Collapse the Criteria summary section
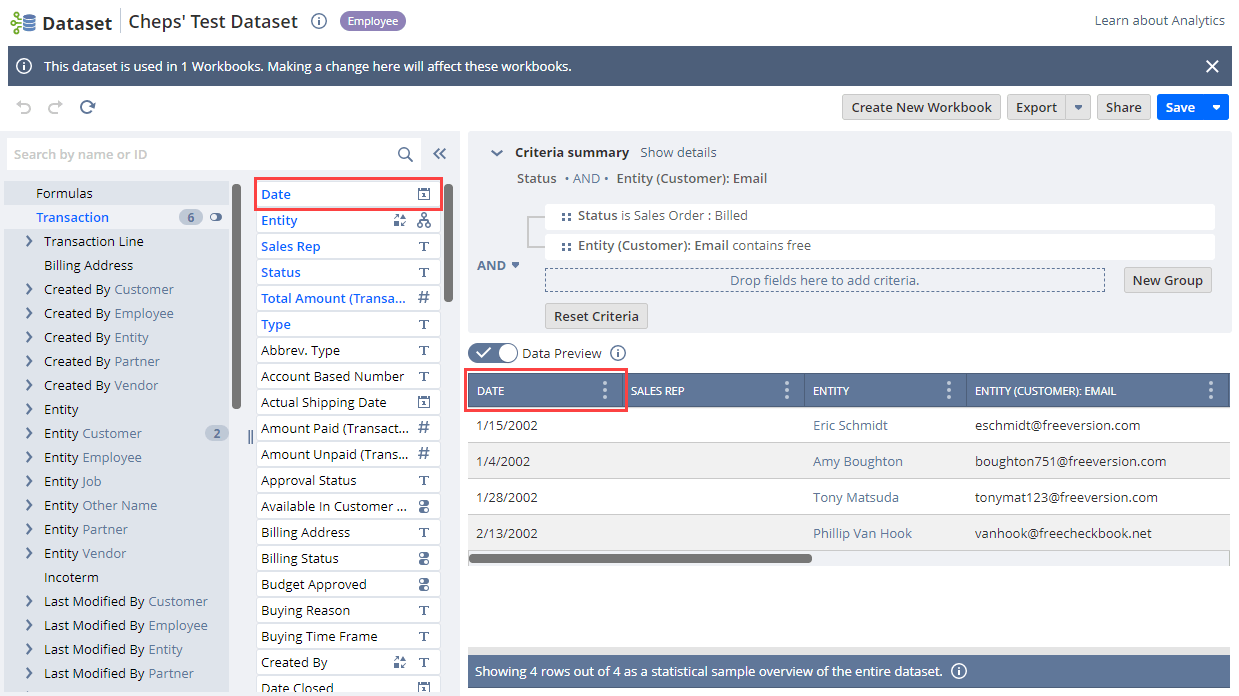 pyautogui.click(x=496, y=153)
